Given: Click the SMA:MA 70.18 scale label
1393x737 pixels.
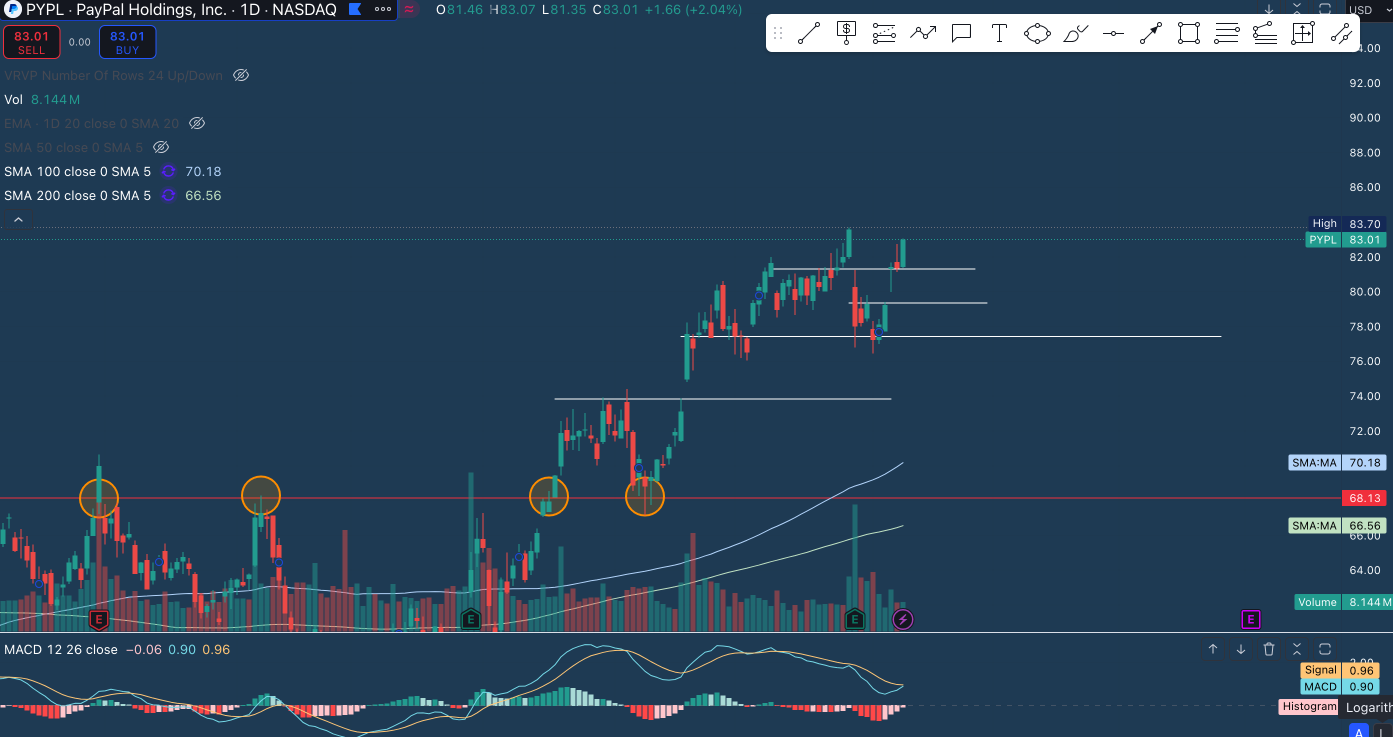Looking at the screenshot, I should point(1338,463).
